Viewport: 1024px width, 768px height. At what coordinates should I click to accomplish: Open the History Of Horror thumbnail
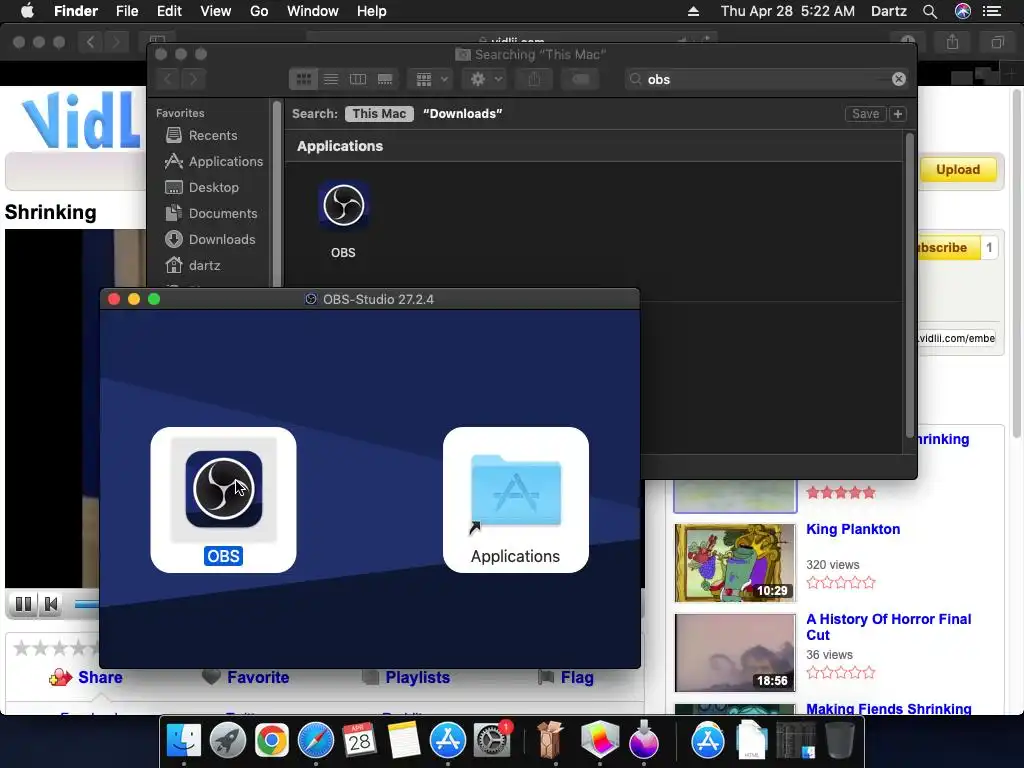pos(735,652)
